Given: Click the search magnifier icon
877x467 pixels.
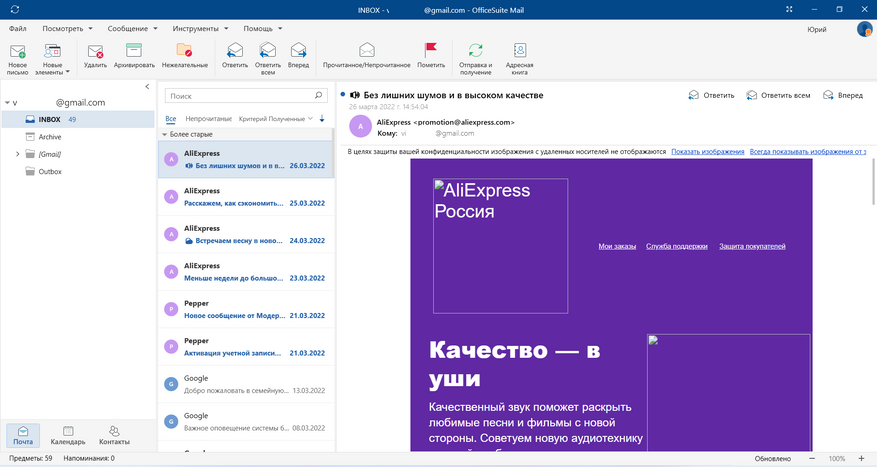Looking at the screenshot, I should [x=318, y=96].
